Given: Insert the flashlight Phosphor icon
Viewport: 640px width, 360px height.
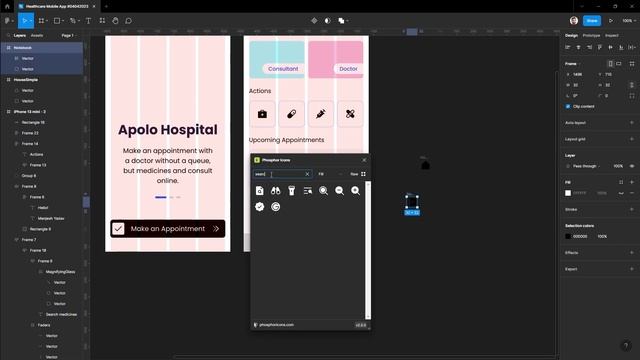Looking at the screenshot, I should point(291,191).
